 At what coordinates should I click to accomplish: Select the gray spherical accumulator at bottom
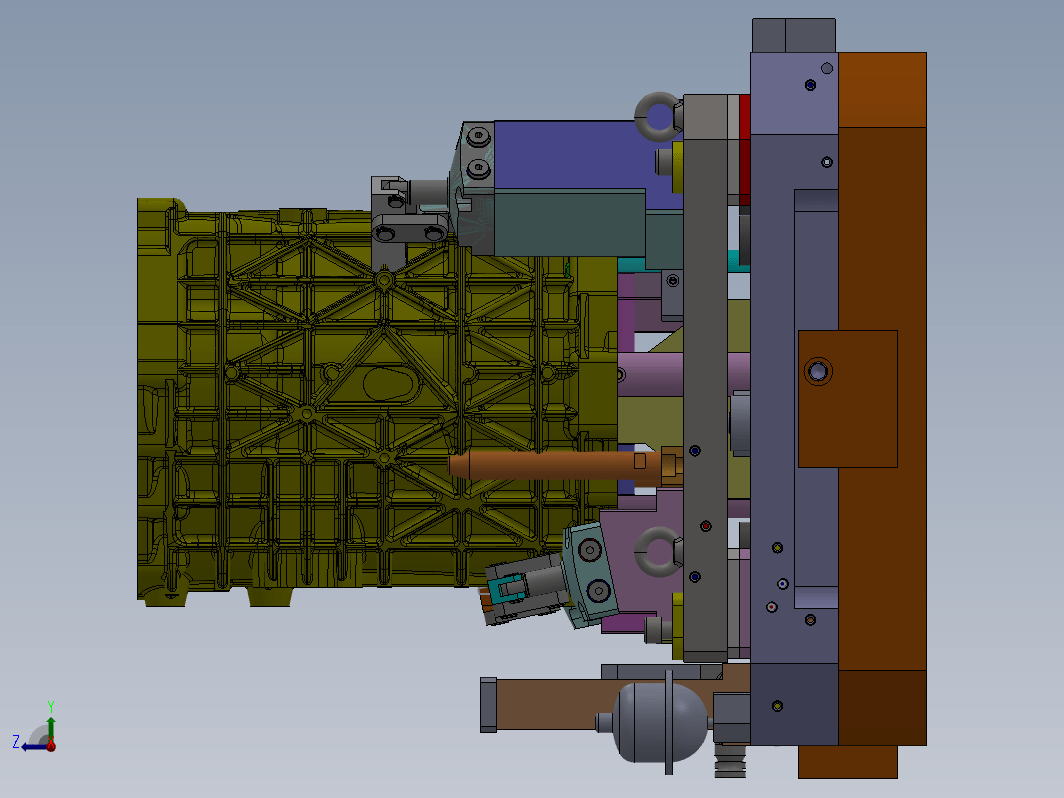pyautogui.click(x=660, y=722)
